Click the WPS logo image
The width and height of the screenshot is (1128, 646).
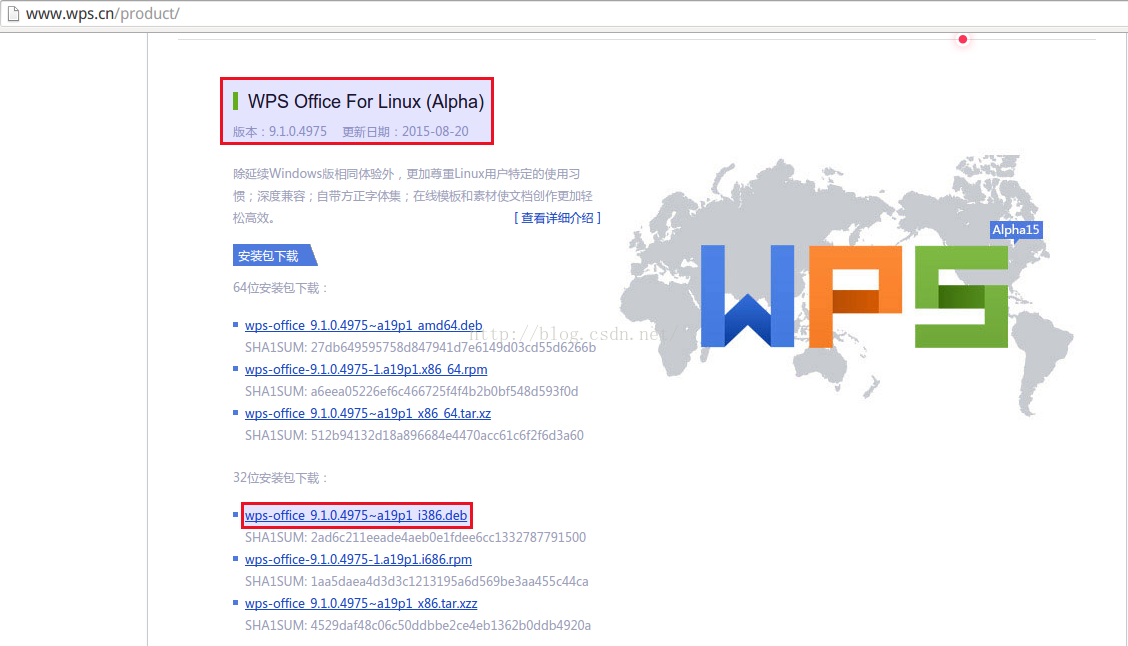tap(854, 296)
